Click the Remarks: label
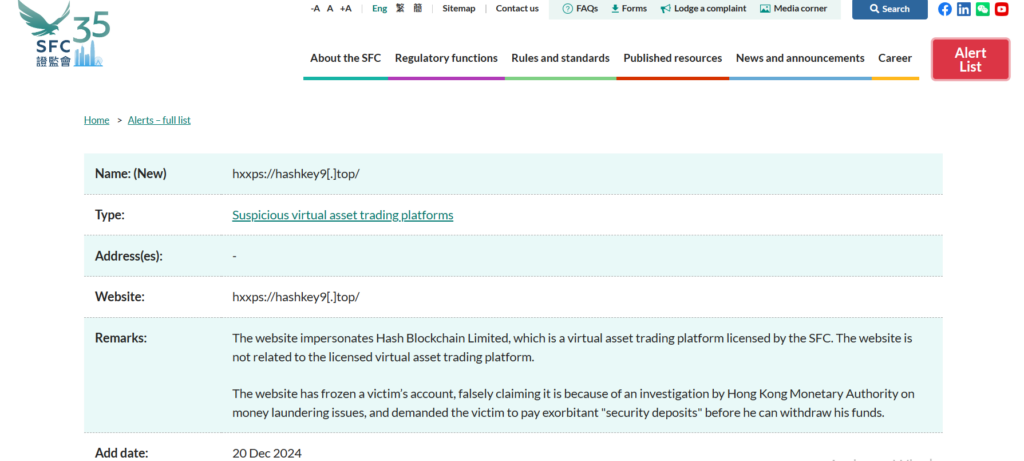Viewport: 1024px width, 461px height. 121,338
